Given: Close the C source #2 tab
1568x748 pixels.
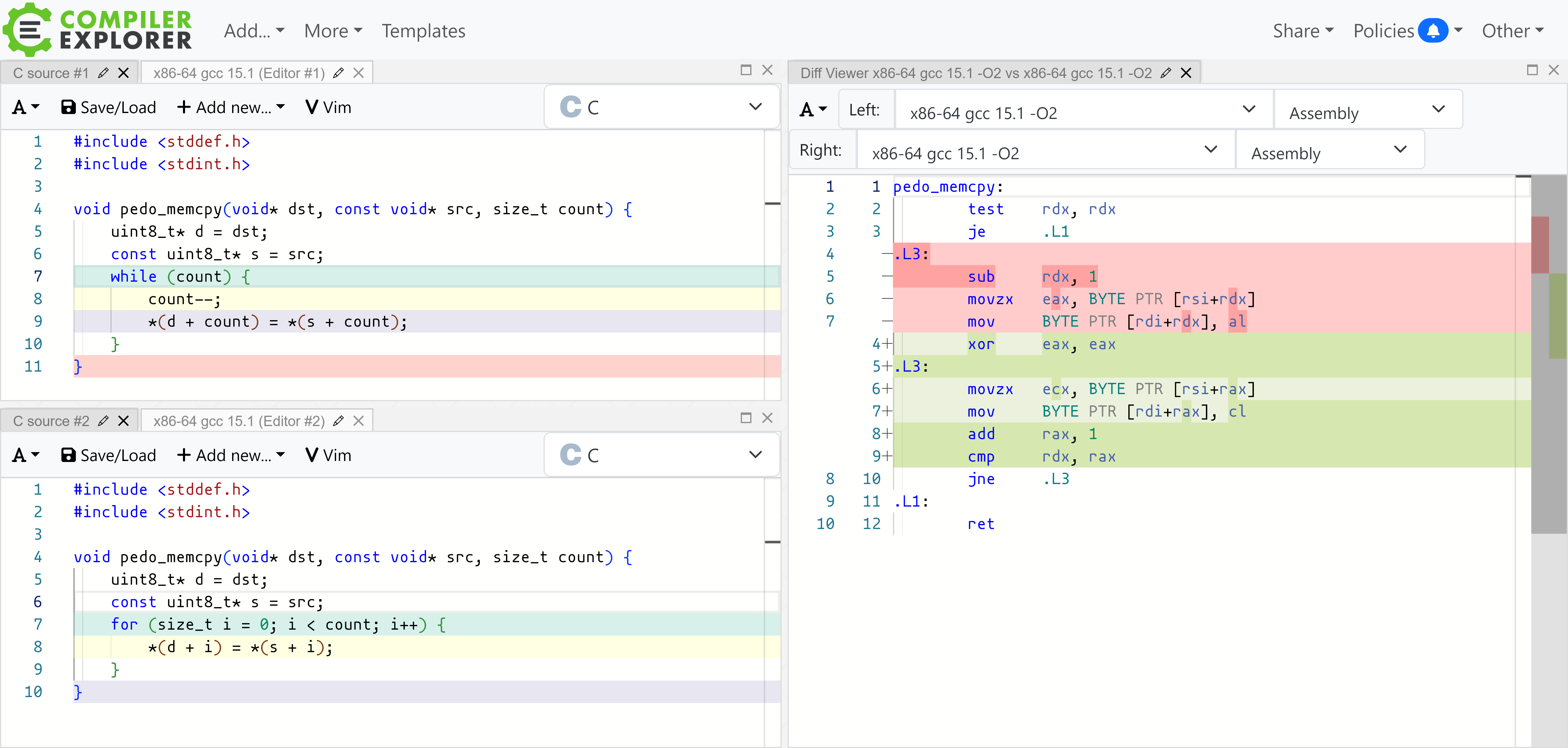Looking at the screenshot, I should tap(123, 421).
